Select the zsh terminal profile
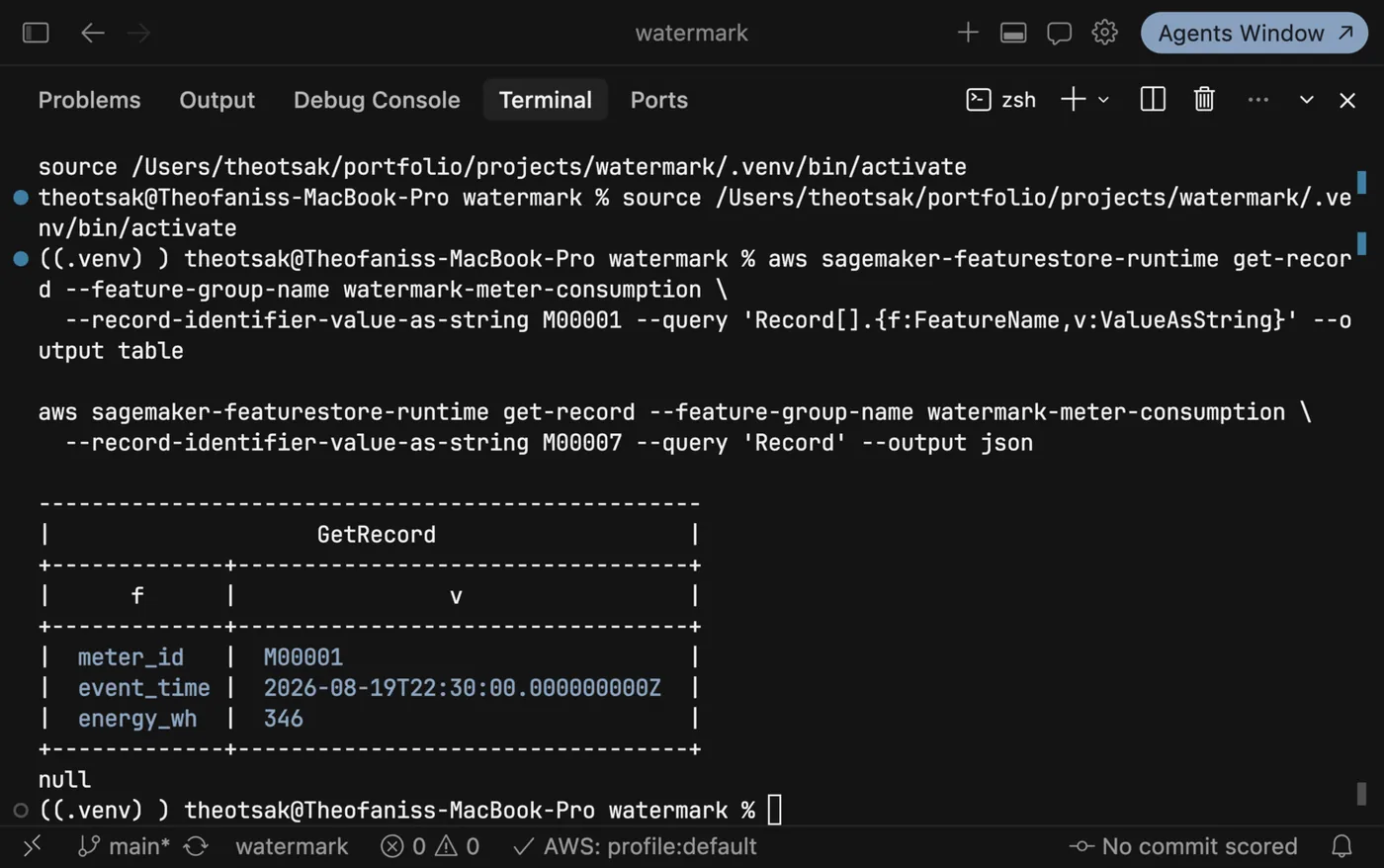Viewport: 1384px width, 868px height. click(x=1001, y=100)
